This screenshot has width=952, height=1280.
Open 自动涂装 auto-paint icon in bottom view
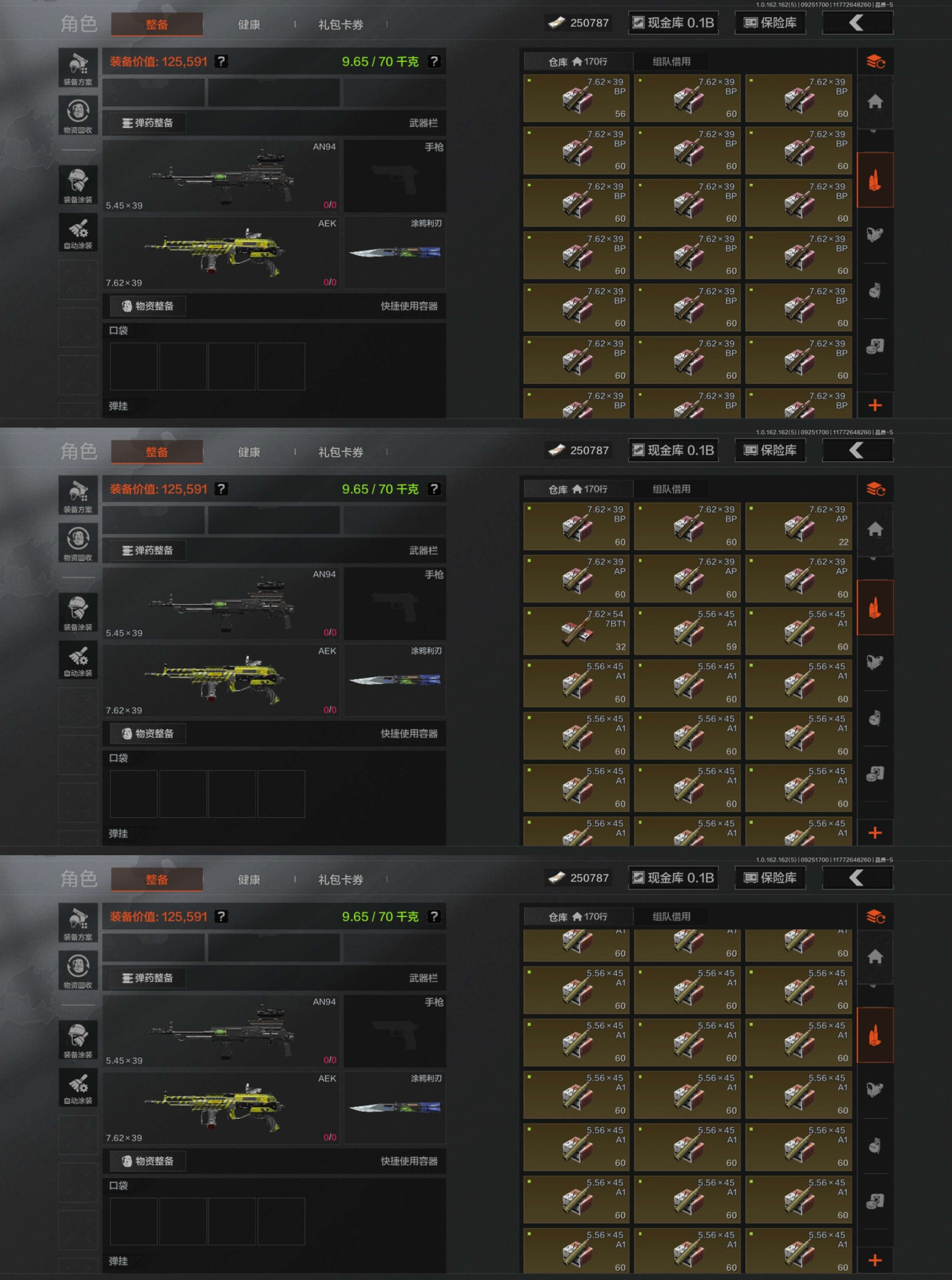tap(78, 1088)
